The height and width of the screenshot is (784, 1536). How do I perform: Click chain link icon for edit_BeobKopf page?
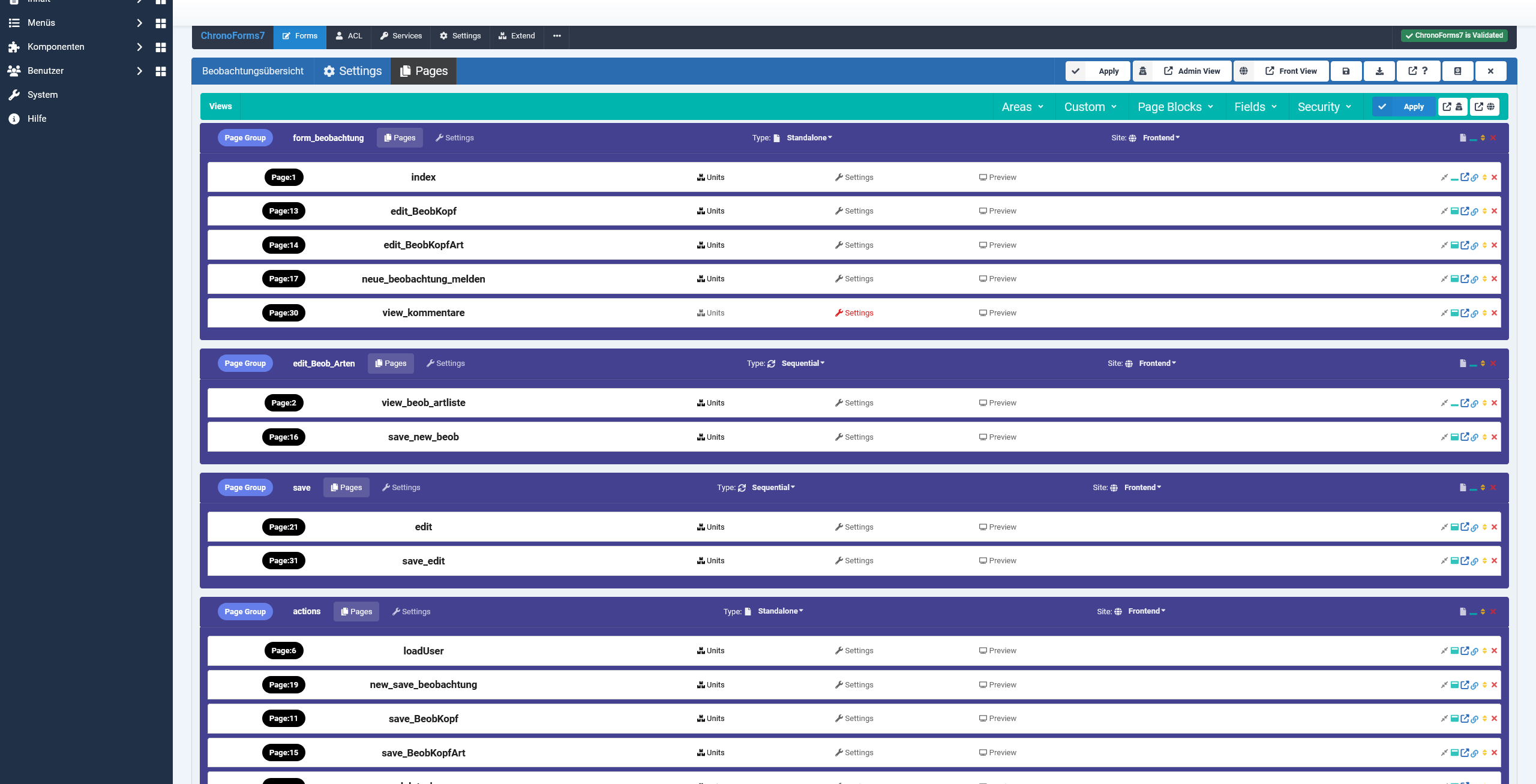(1474, 212)
